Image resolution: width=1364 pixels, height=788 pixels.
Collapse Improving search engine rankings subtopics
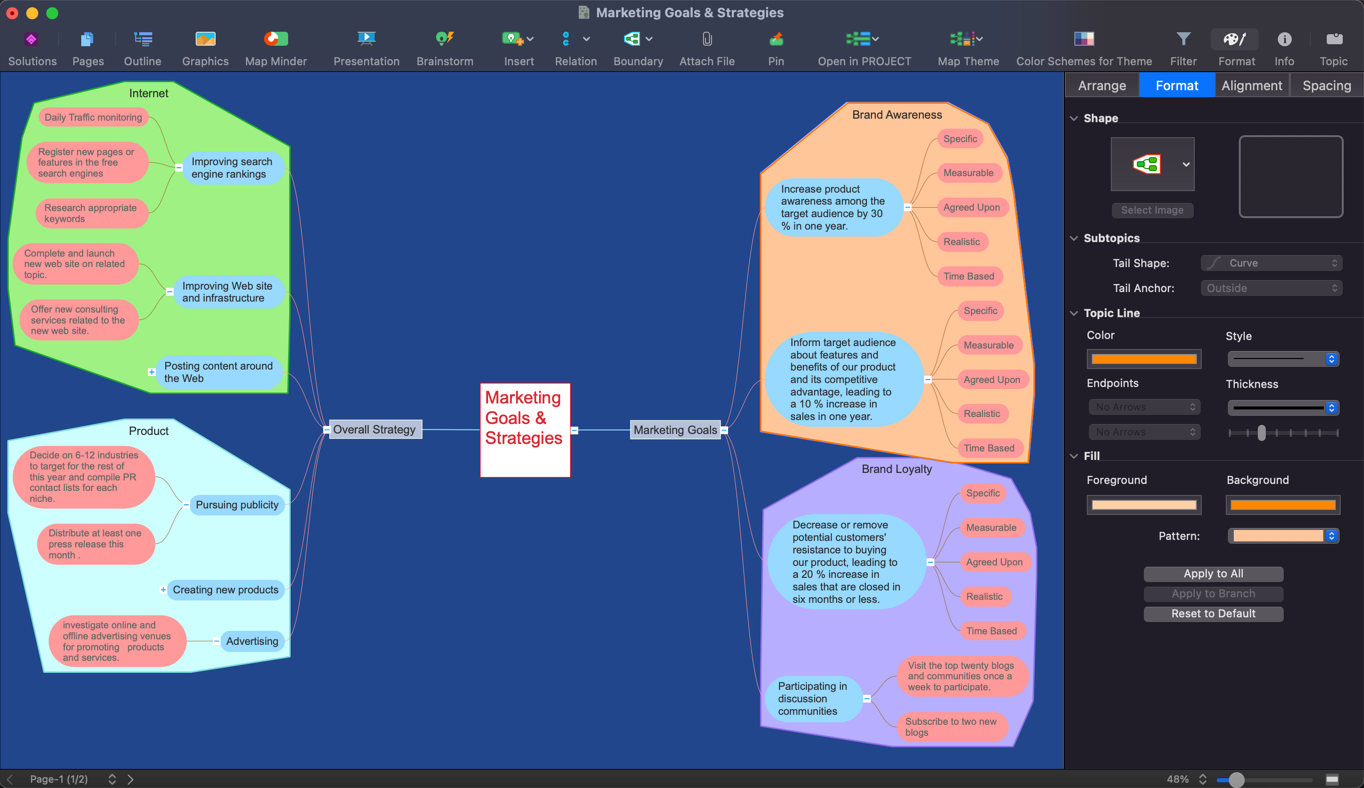tap(179, 168)
